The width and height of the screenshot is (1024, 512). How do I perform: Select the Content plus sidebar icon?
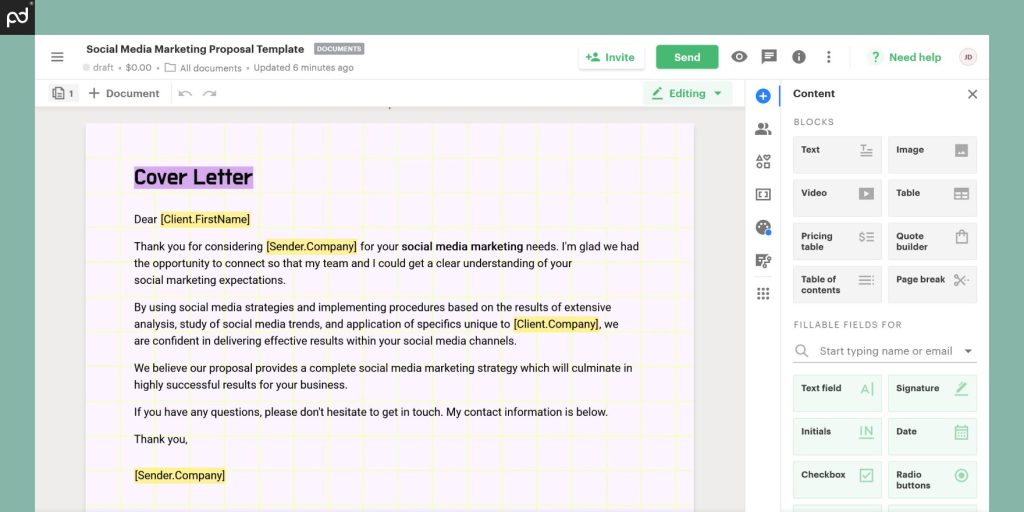[763, 96]
